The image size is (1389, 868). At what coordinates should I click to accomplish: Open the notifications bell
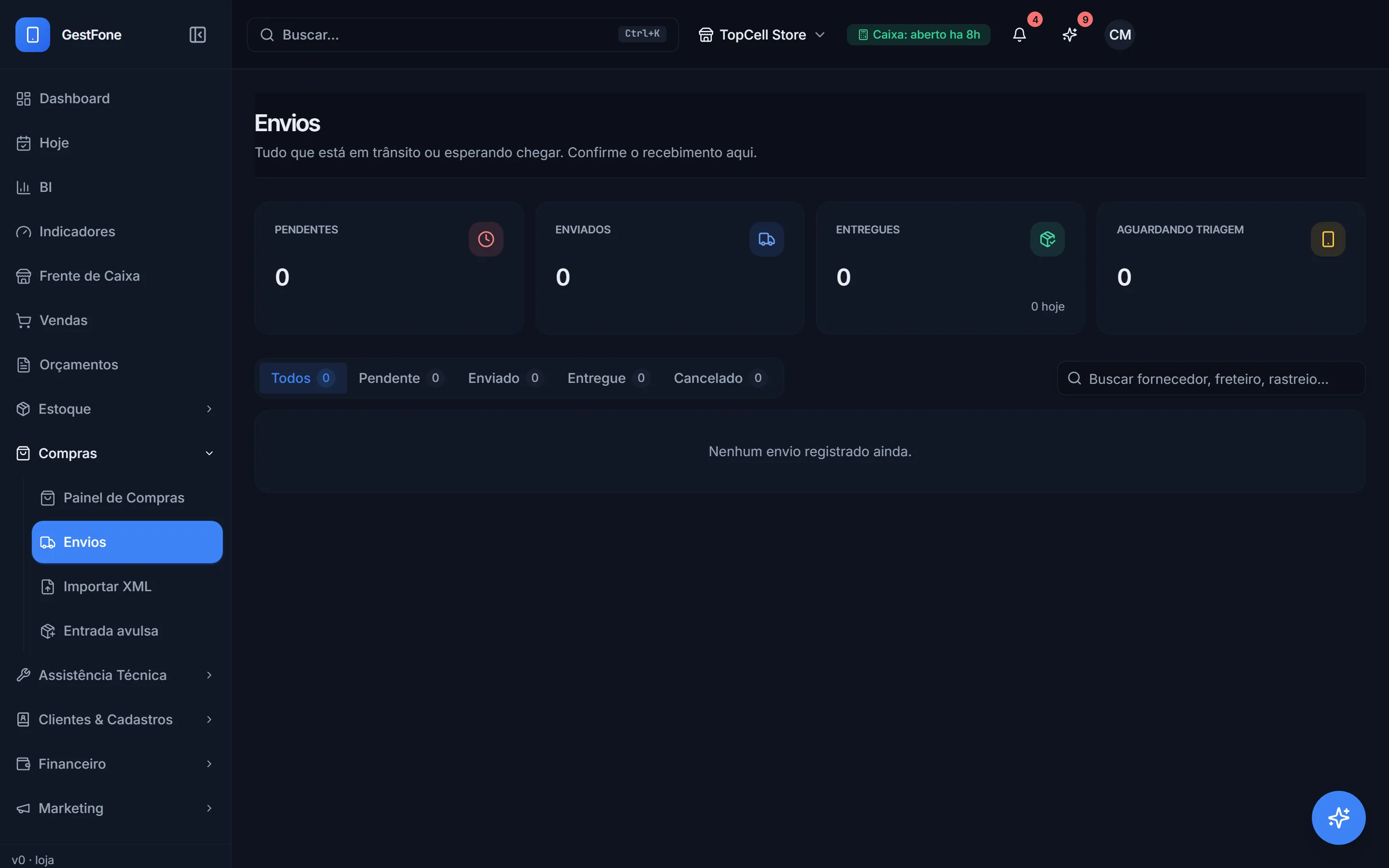(1020, 34)
